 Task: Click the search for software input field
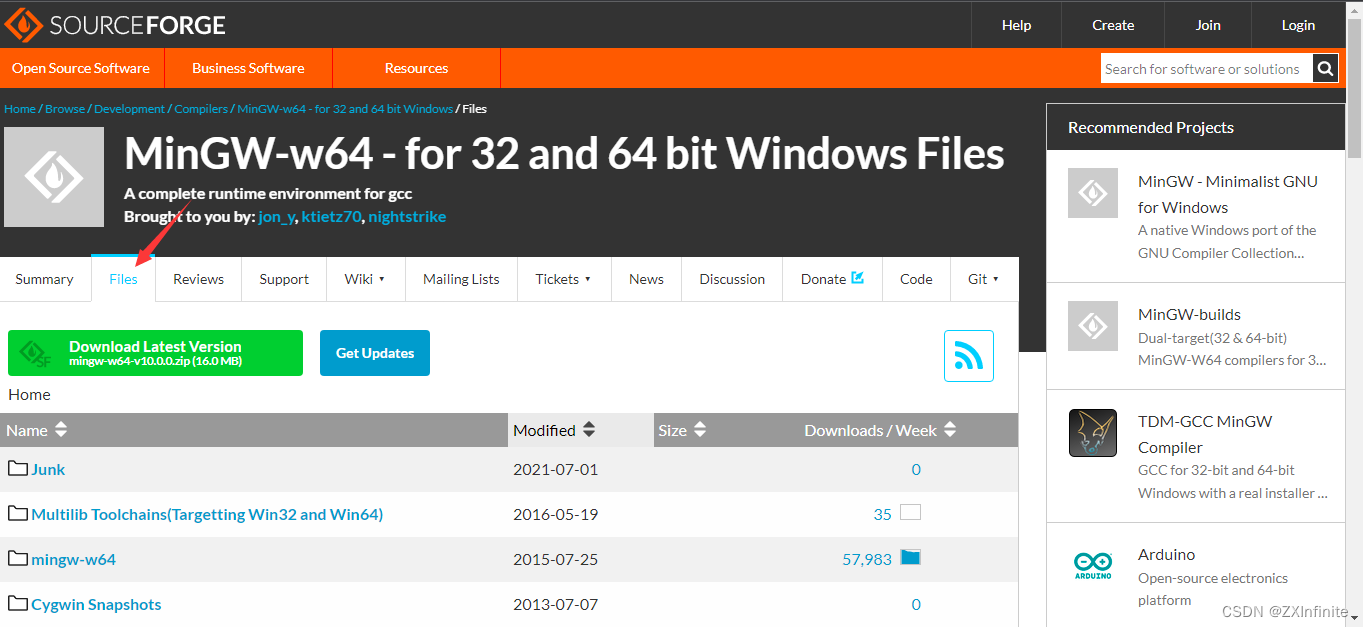[x=1207, y=69]
